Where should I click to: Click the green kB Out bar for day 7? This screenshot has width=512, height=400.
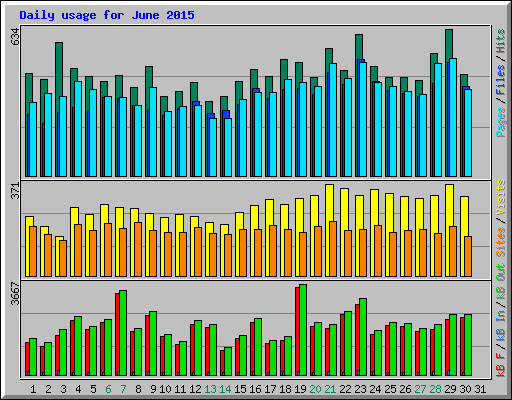pyautogui.click(x=123, y=333)
